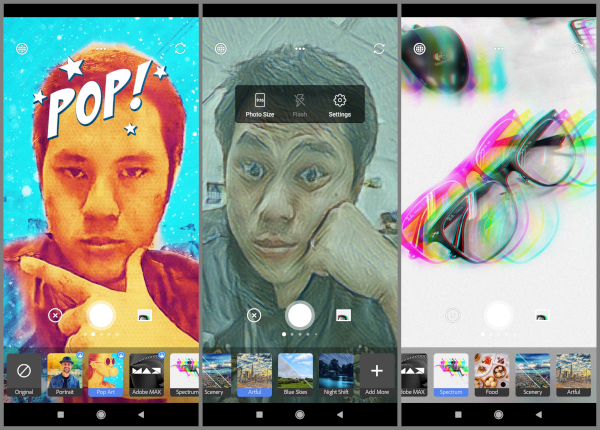Tap the shutter button on the Artful screen

coord(300,315)
